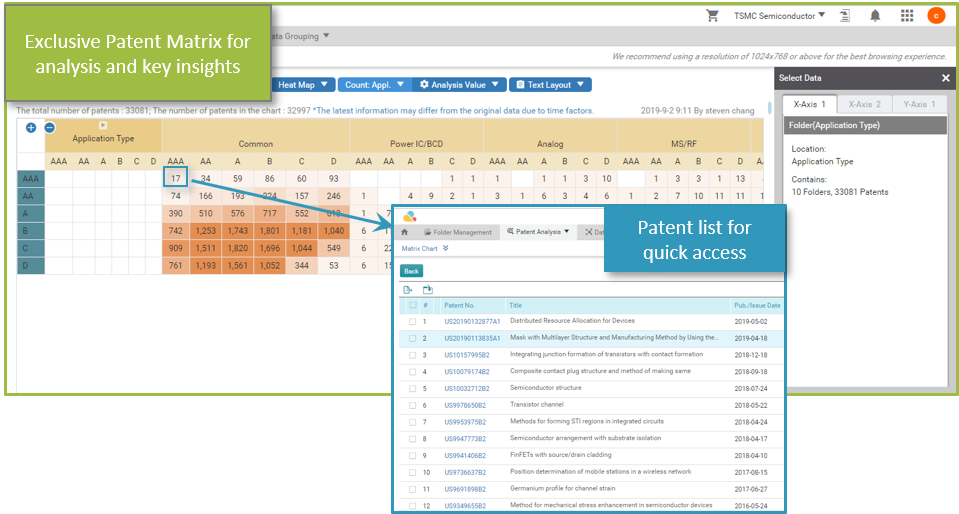959x514 pixels.
Task: Check the box for patent row 1
Action: (x=412, y=321)
